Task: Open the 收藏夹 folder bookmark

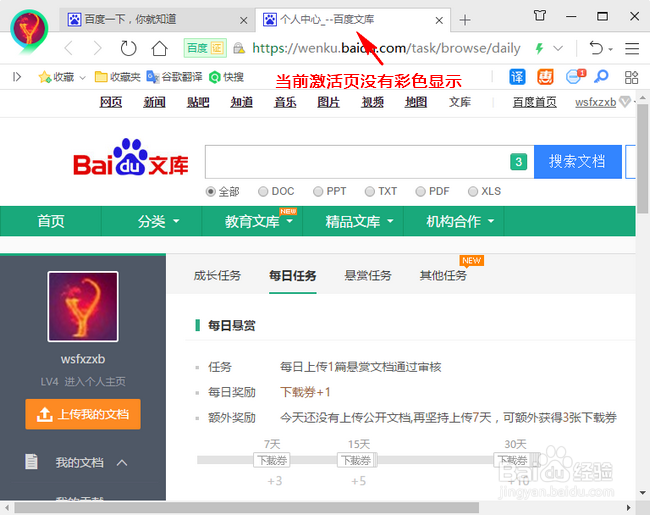Action: tap(117, 77)
